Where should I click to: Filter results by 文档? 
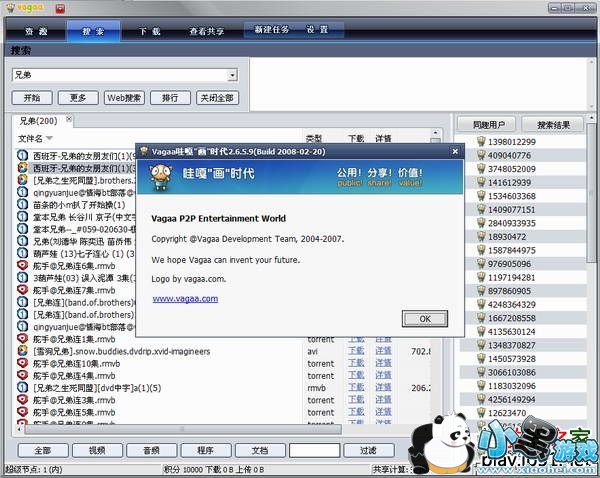click(x=260, y=450)
